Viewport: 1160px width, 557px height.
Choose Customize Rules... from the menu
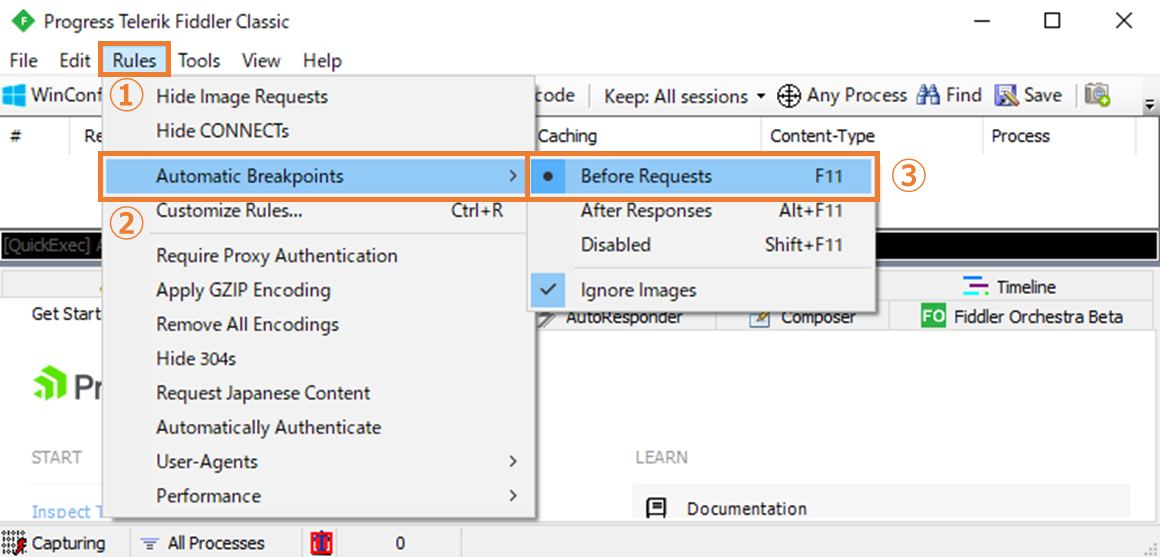pos(229,211)
